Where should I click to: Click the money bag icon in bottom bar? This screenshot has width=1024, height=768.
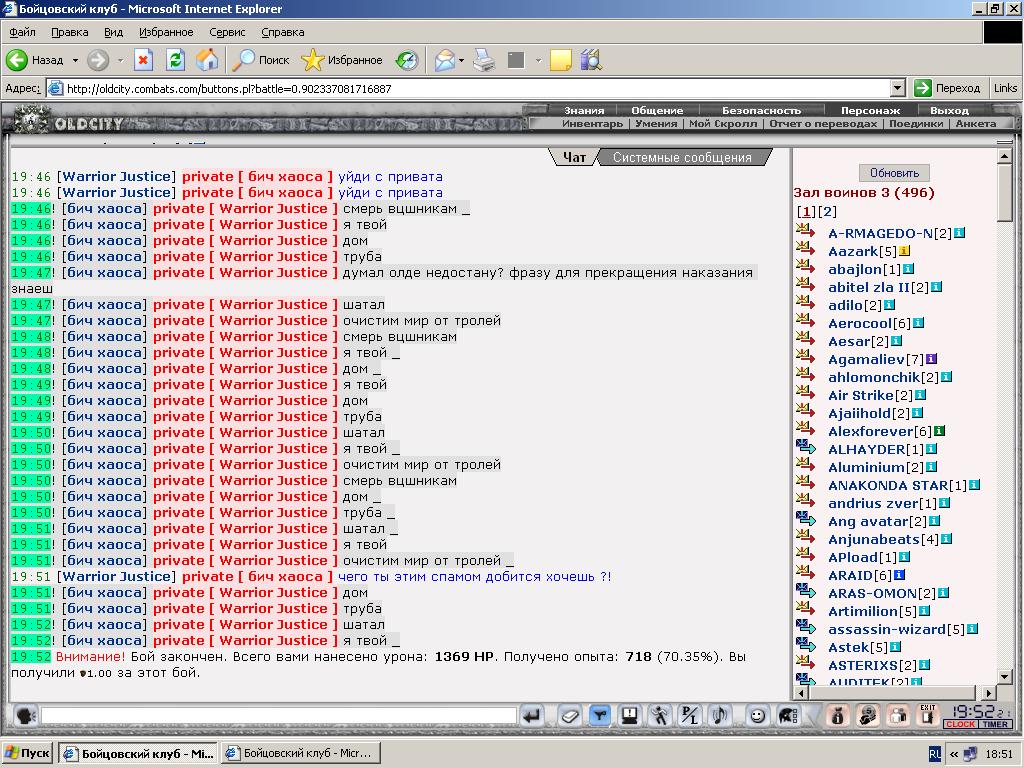point(837,716)
